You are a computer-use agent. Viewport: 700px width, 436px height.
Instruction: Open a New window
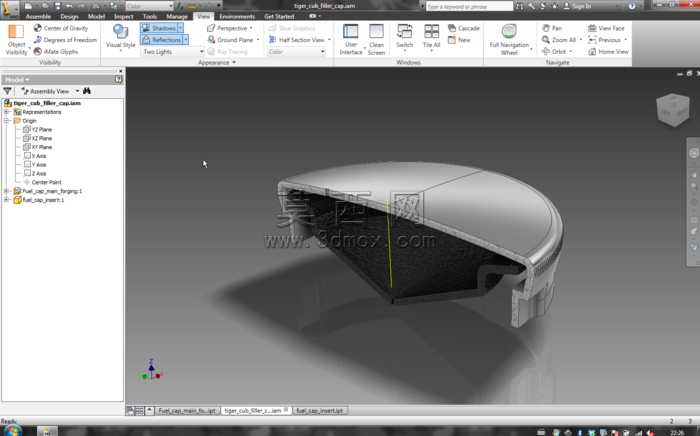459,40
